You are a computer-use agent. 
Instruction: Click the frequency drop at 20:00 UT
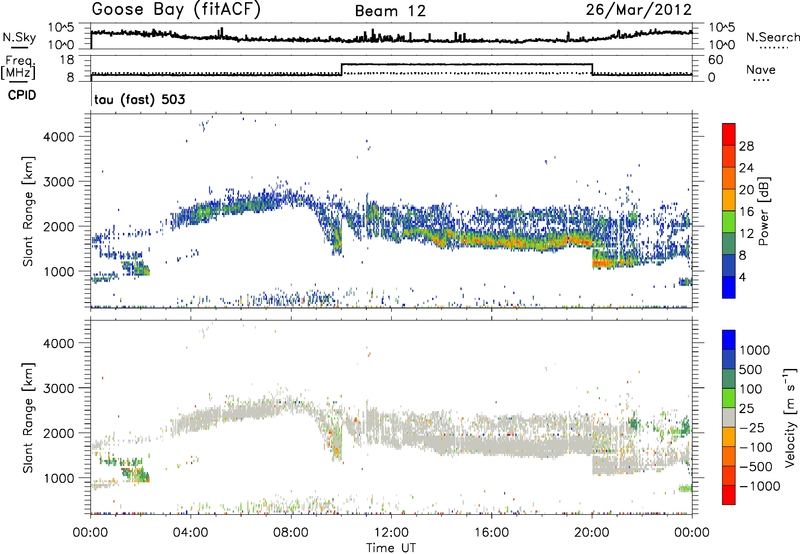[592, 69]
